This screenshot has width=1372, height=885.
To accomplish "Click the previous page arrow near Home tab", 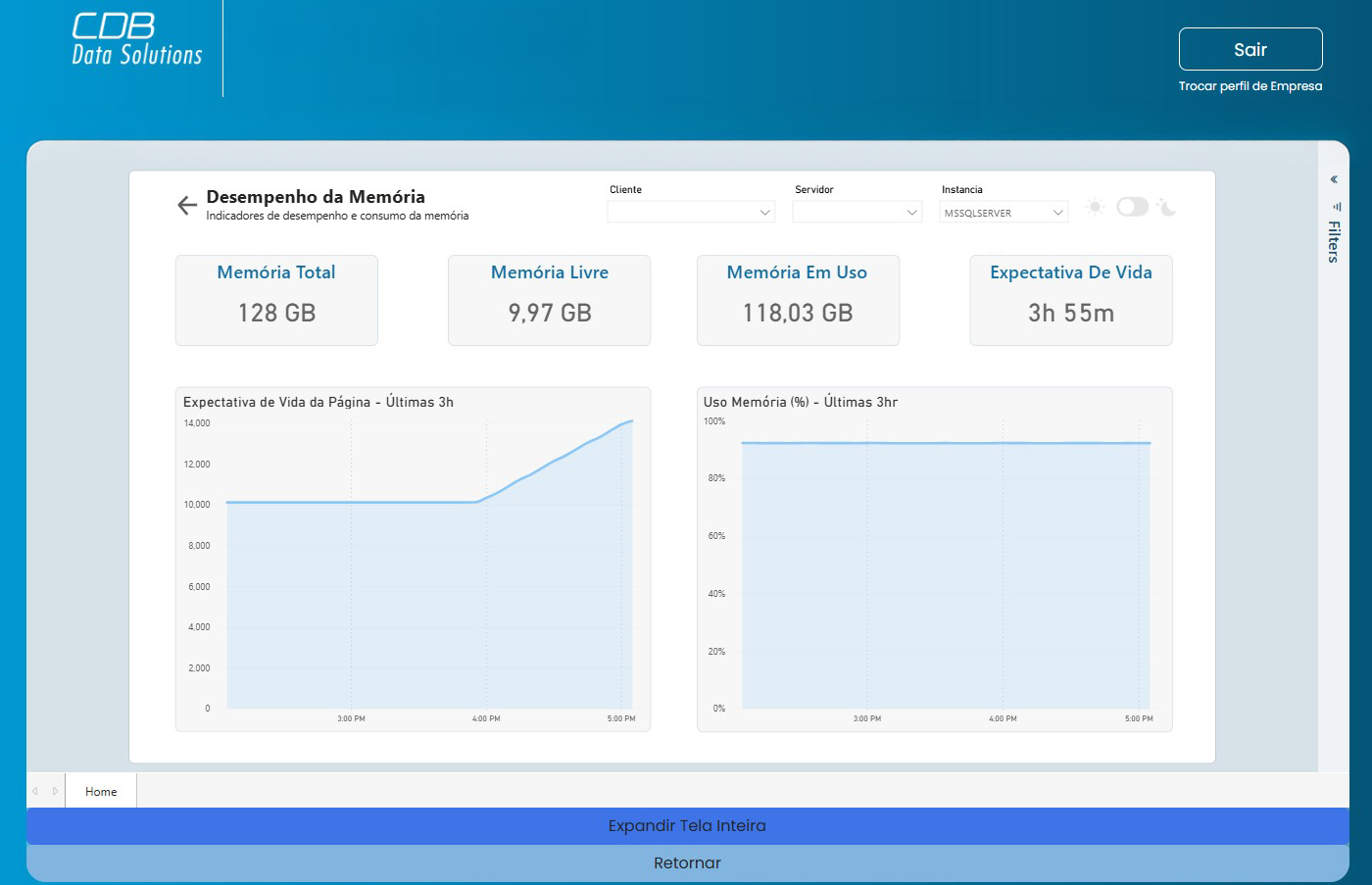I will pyautogui.click(x=35, y=791).
